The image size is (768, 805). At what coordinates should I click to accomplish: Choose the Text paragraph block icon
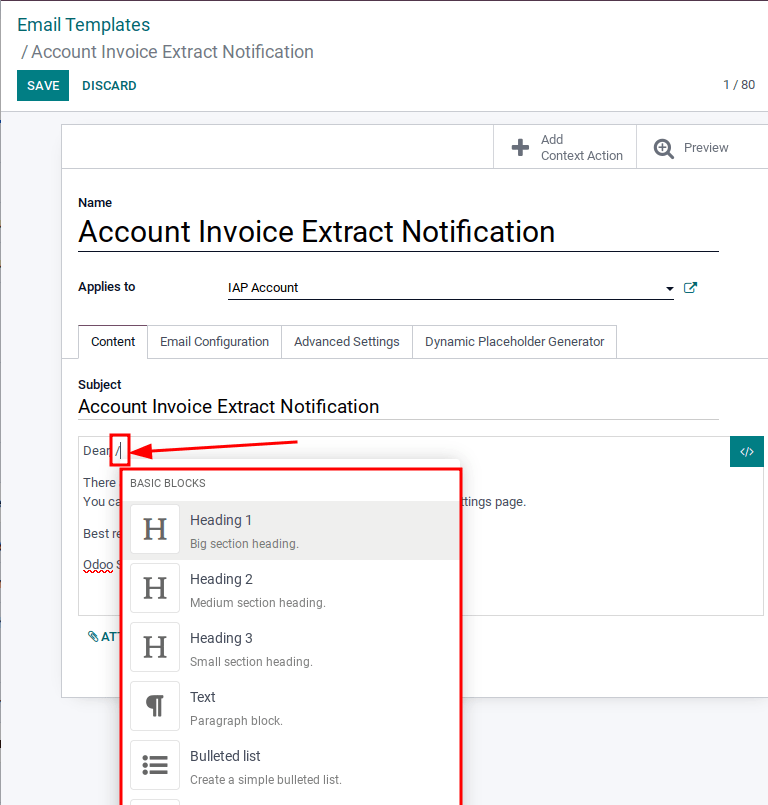pos(155,706)
